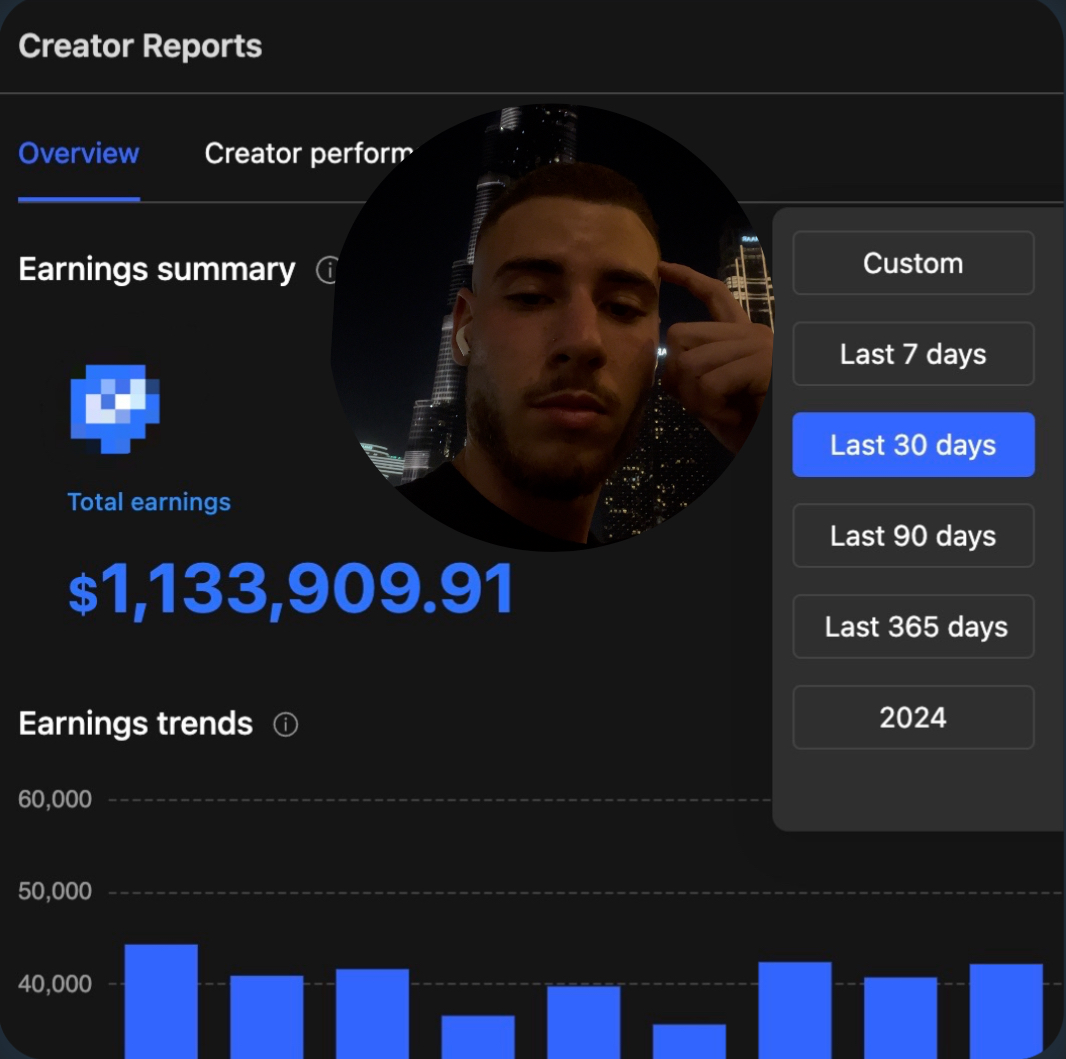Pick the Last 90 days range
The width and height of the screenshot is (1066, 1059).
click(x=913, y=536)
